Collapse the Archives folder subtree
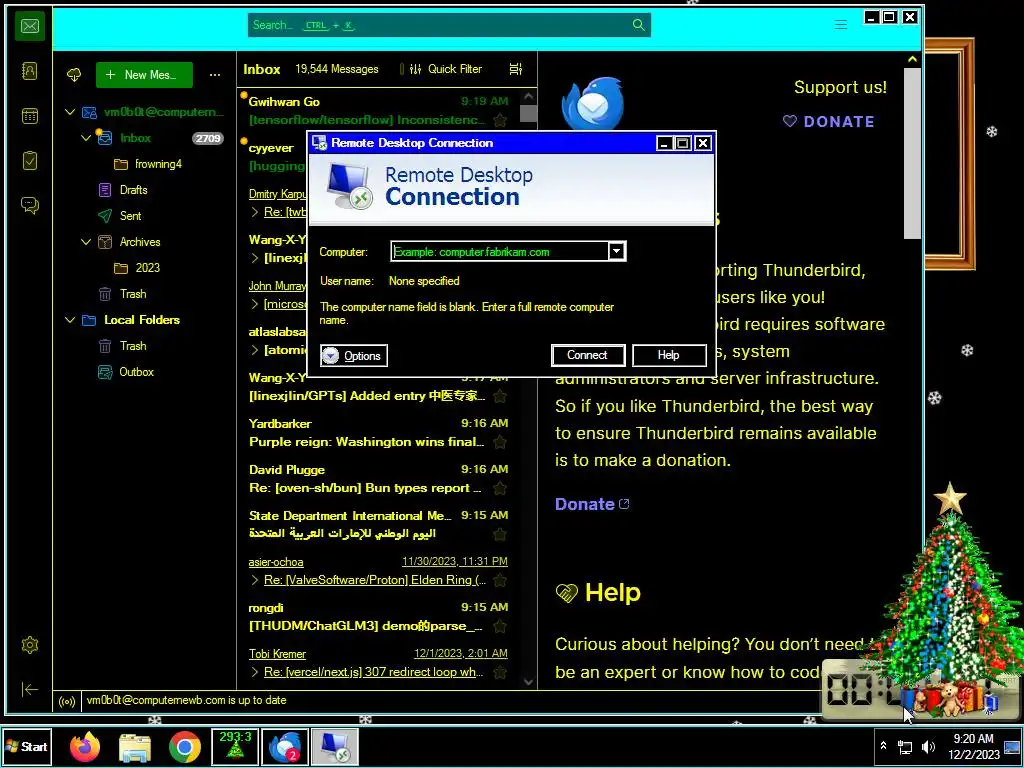The height and width of the screenshot is (768, 1024). click(86, 242)
